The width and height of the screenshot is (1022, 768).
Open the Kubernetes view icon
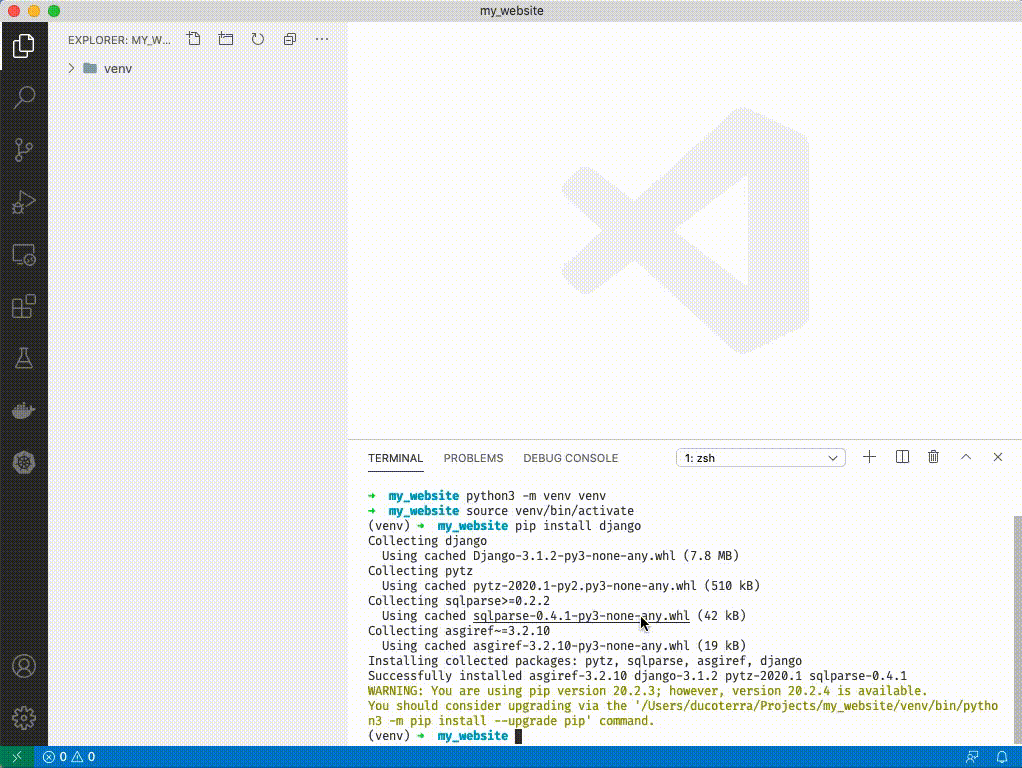pyautogui.click(x=23, y=462)
